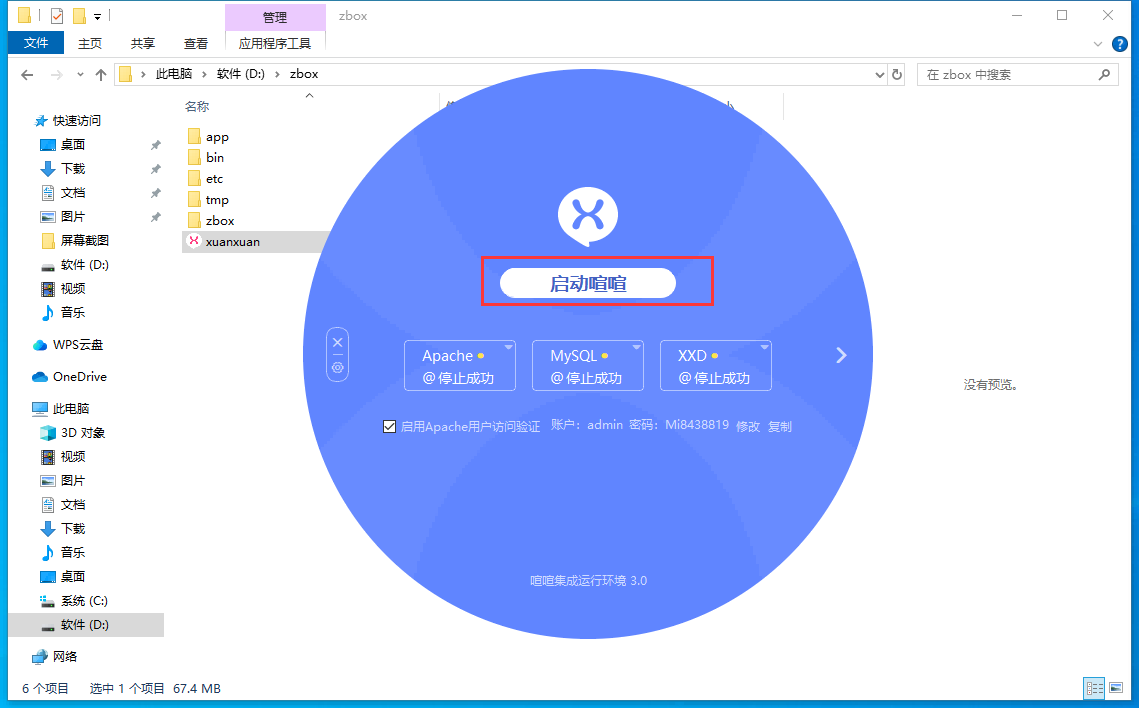
Task: Open the 文件 menu
Action: coord(36,43)
